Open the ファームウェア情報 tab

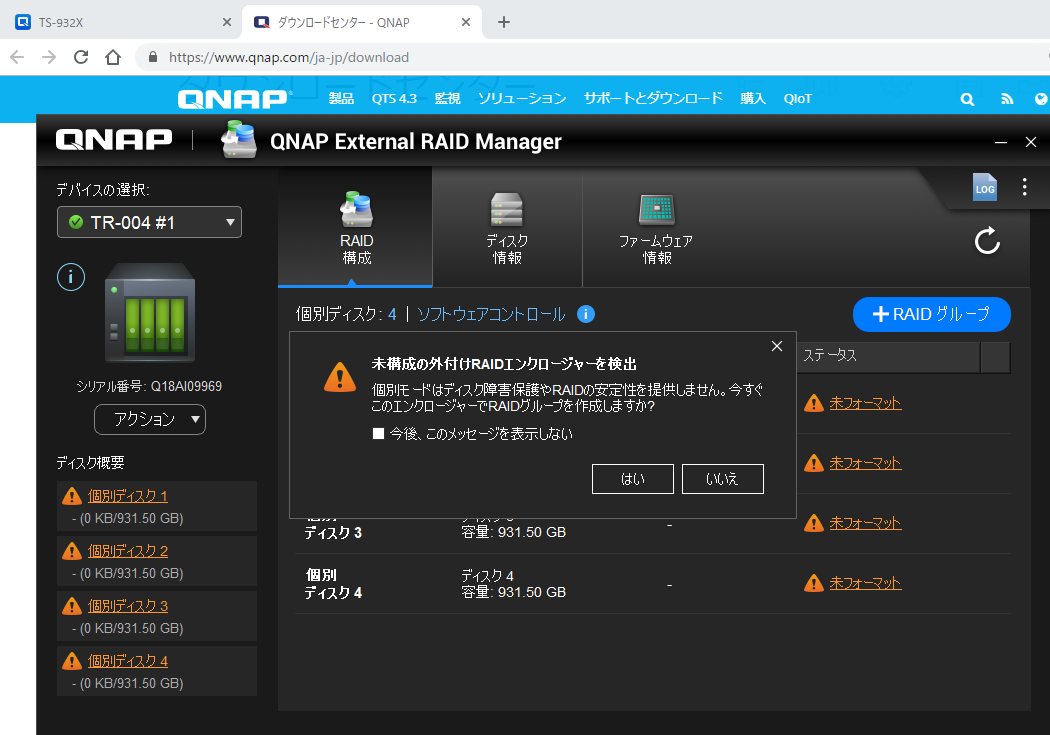656,227
